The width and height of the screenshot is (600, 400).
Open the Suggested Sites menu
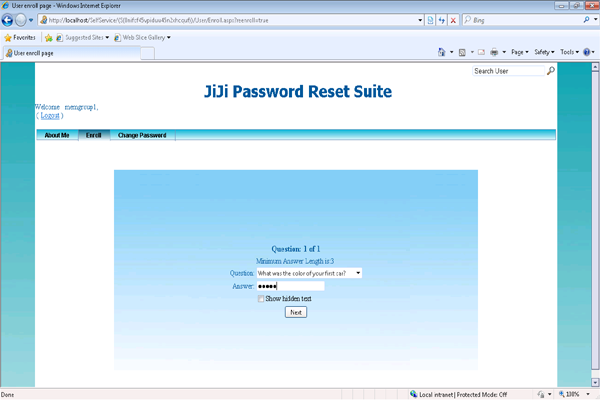[83, 38]
